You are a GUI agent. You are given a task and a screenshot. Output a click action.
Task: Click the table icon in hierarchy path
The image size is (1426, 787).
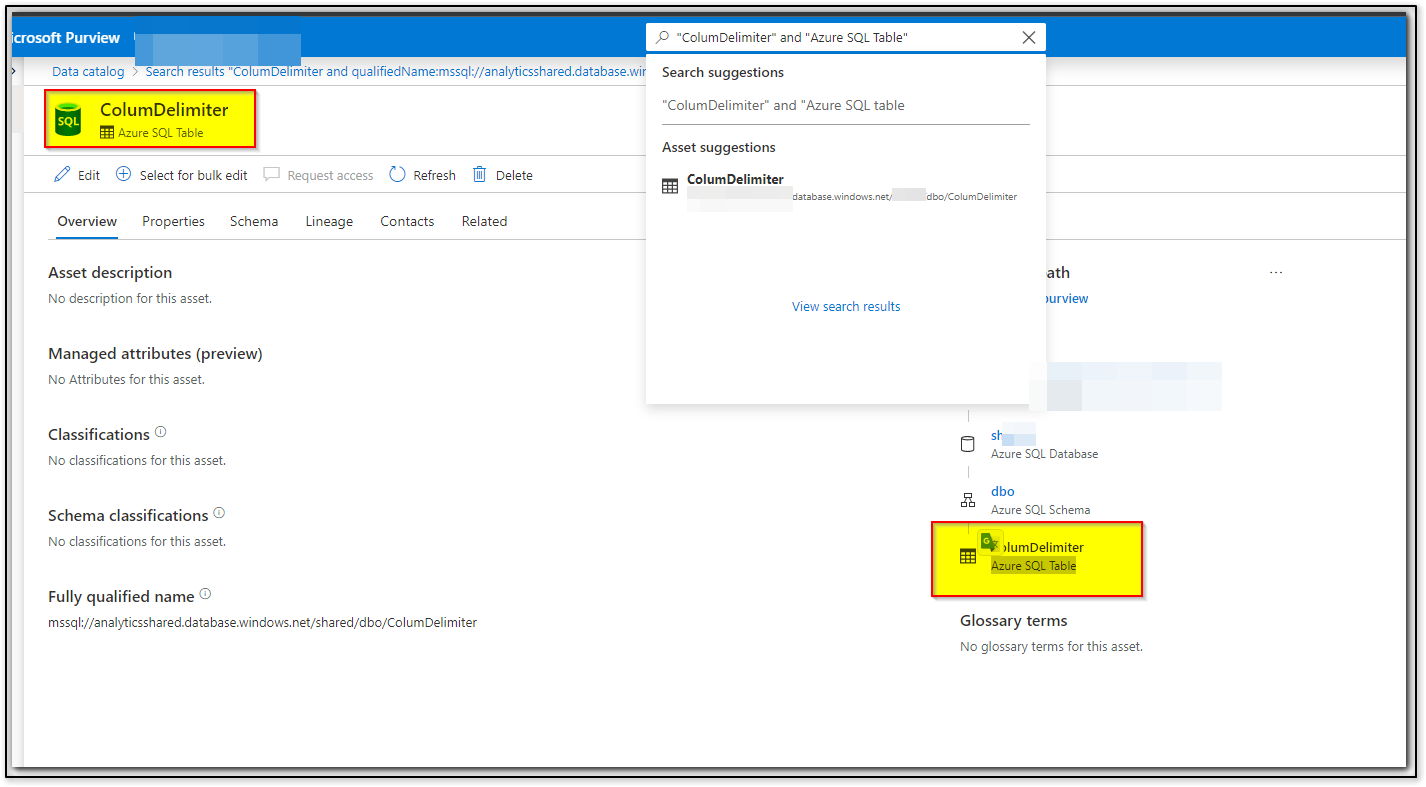click(967, 556)
